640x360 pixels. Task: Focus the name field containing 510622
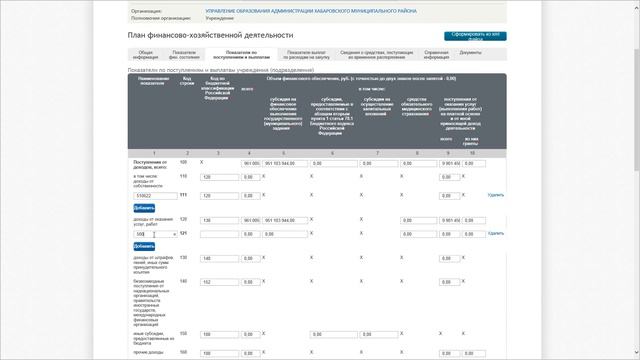point(156,196)
